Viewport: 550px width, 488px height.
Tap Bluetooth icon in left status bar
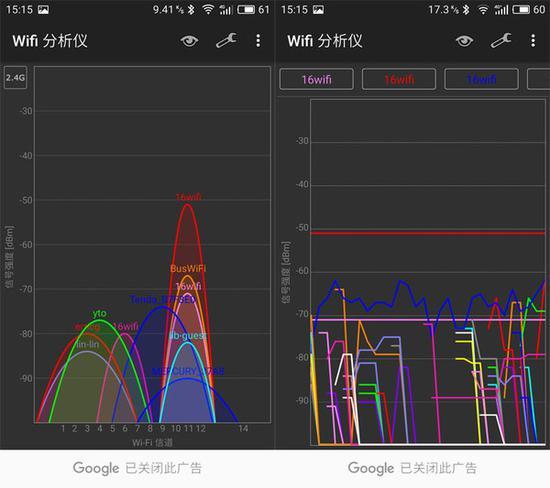191,9
